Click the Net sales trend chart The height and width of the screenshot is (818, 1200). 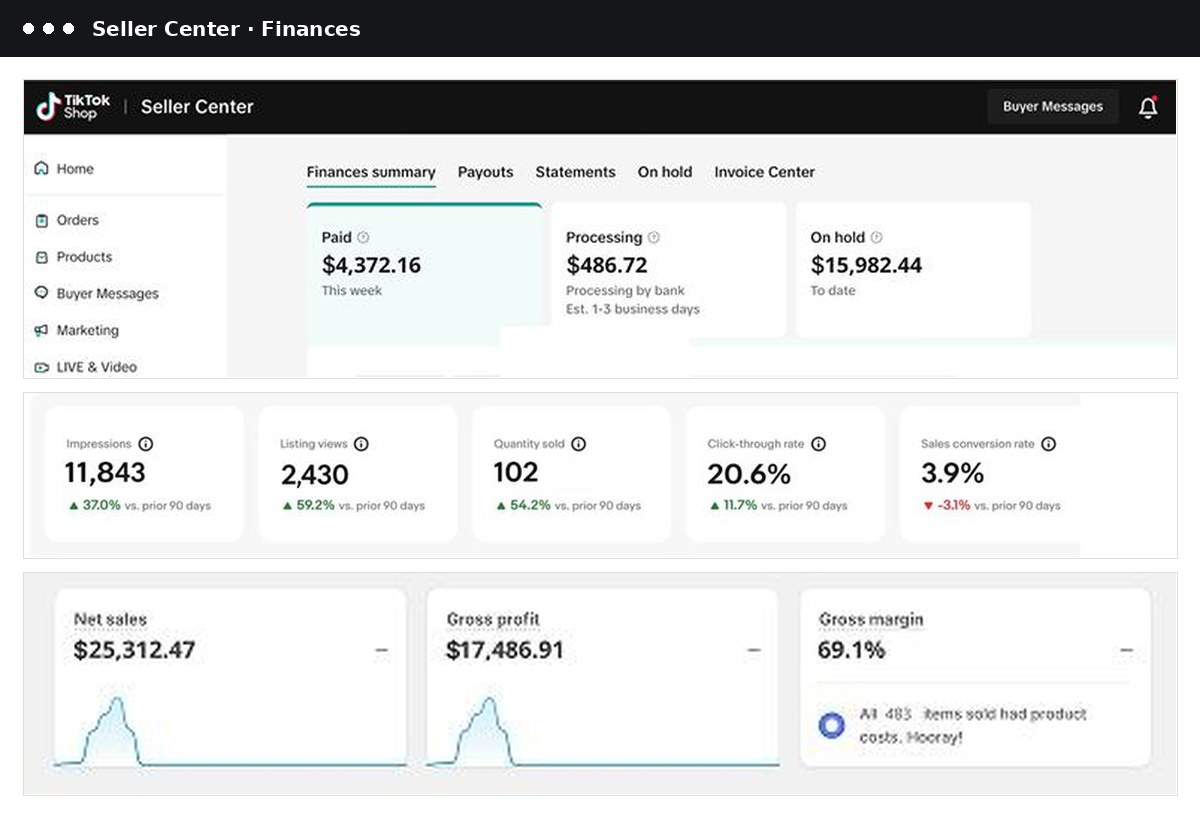point(230,732)
